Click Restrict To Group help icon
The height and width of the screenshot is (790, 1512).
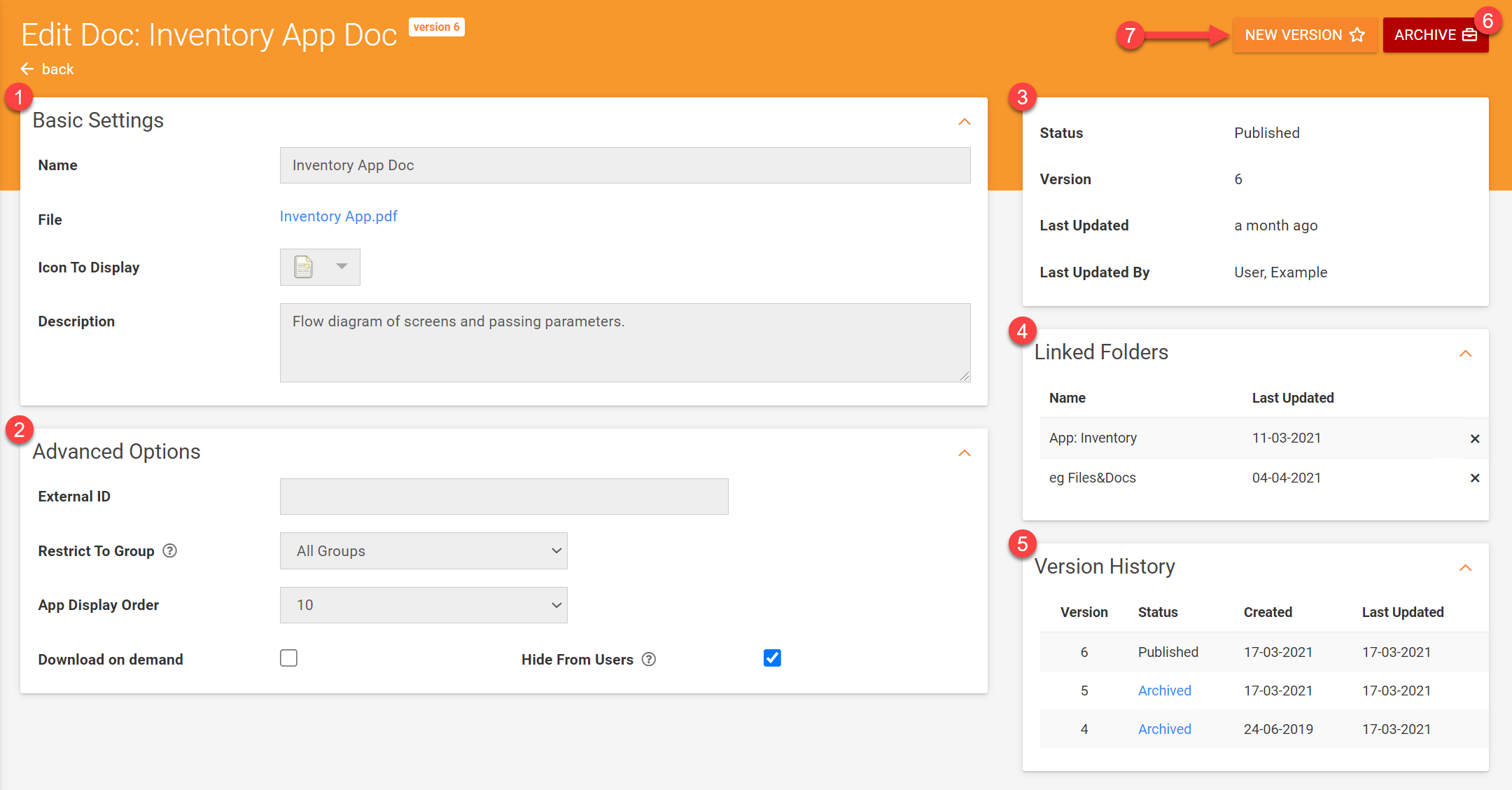coord(169,550)
